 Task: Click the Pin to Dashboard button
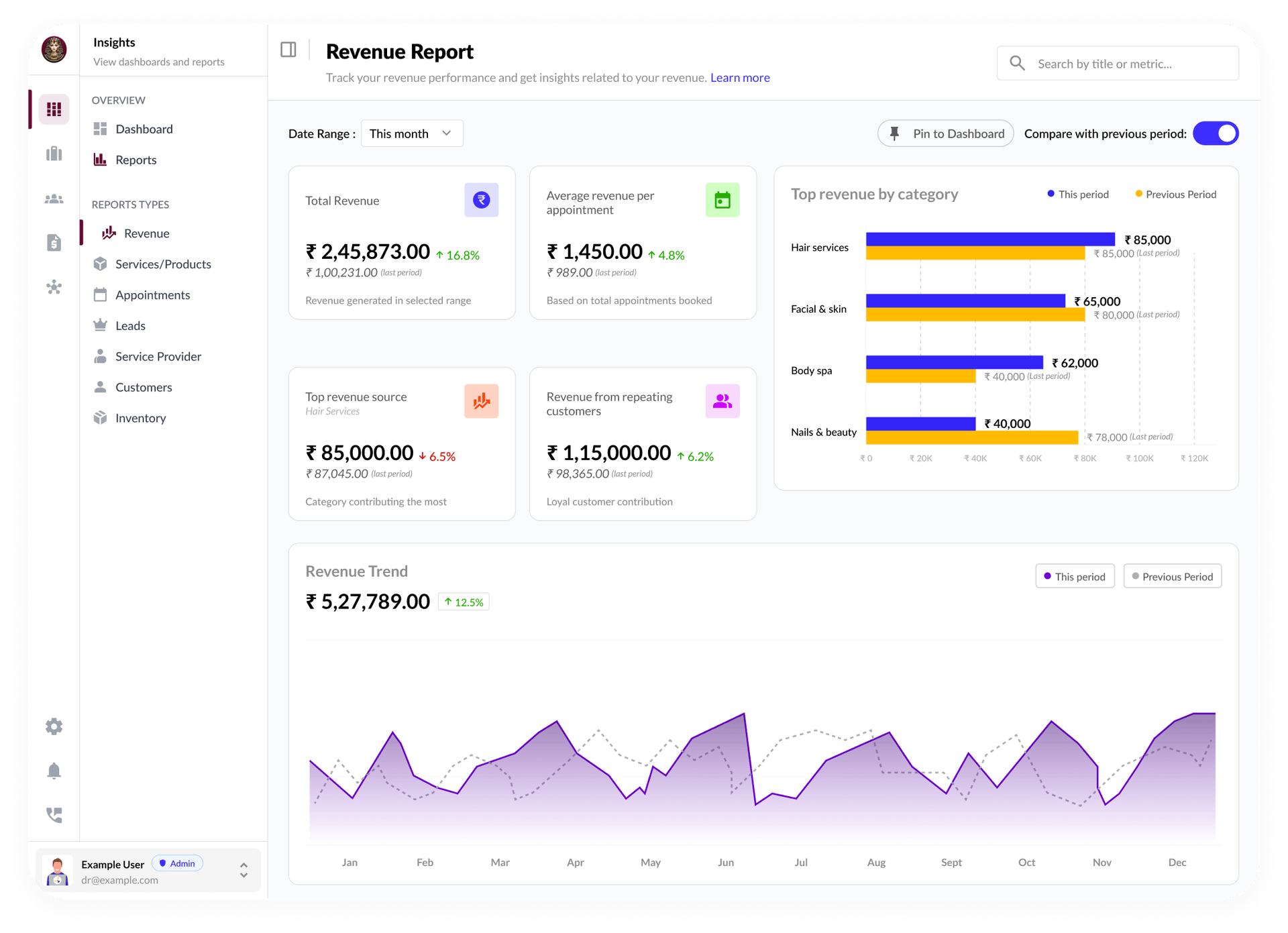pyautogui.click(x=945, y=133)
